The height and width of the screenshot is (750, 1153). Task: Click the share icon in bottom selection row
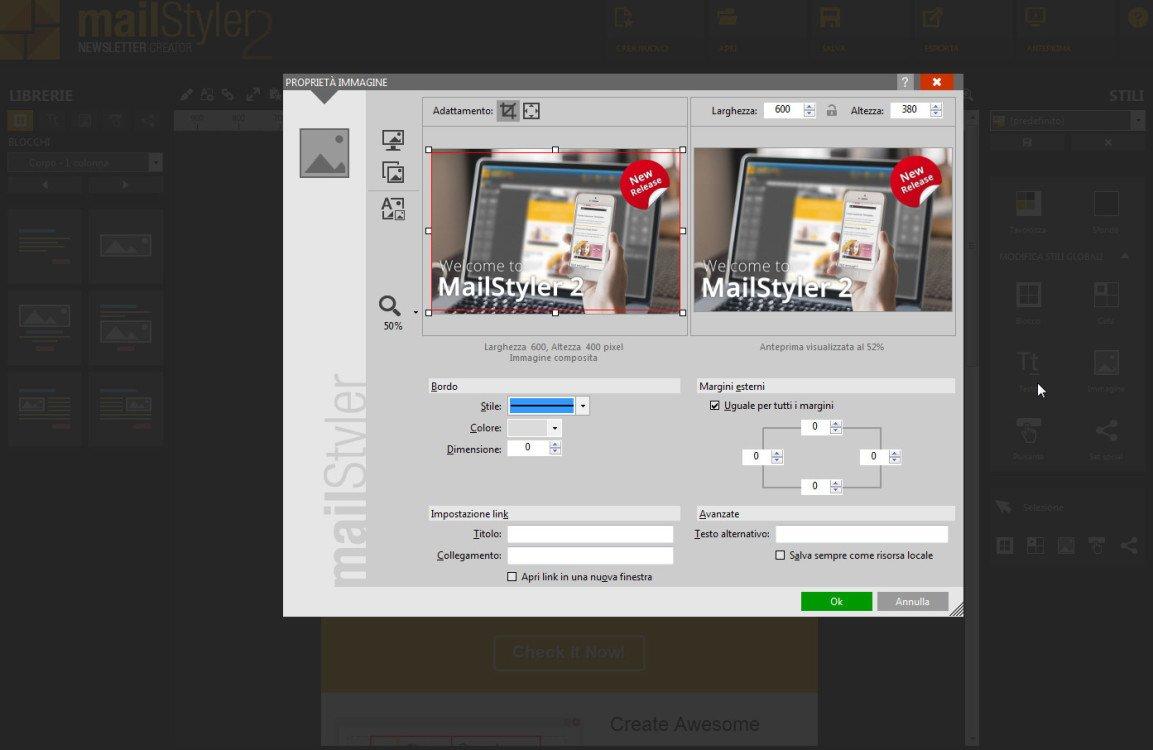click(x=1129, y=545)
